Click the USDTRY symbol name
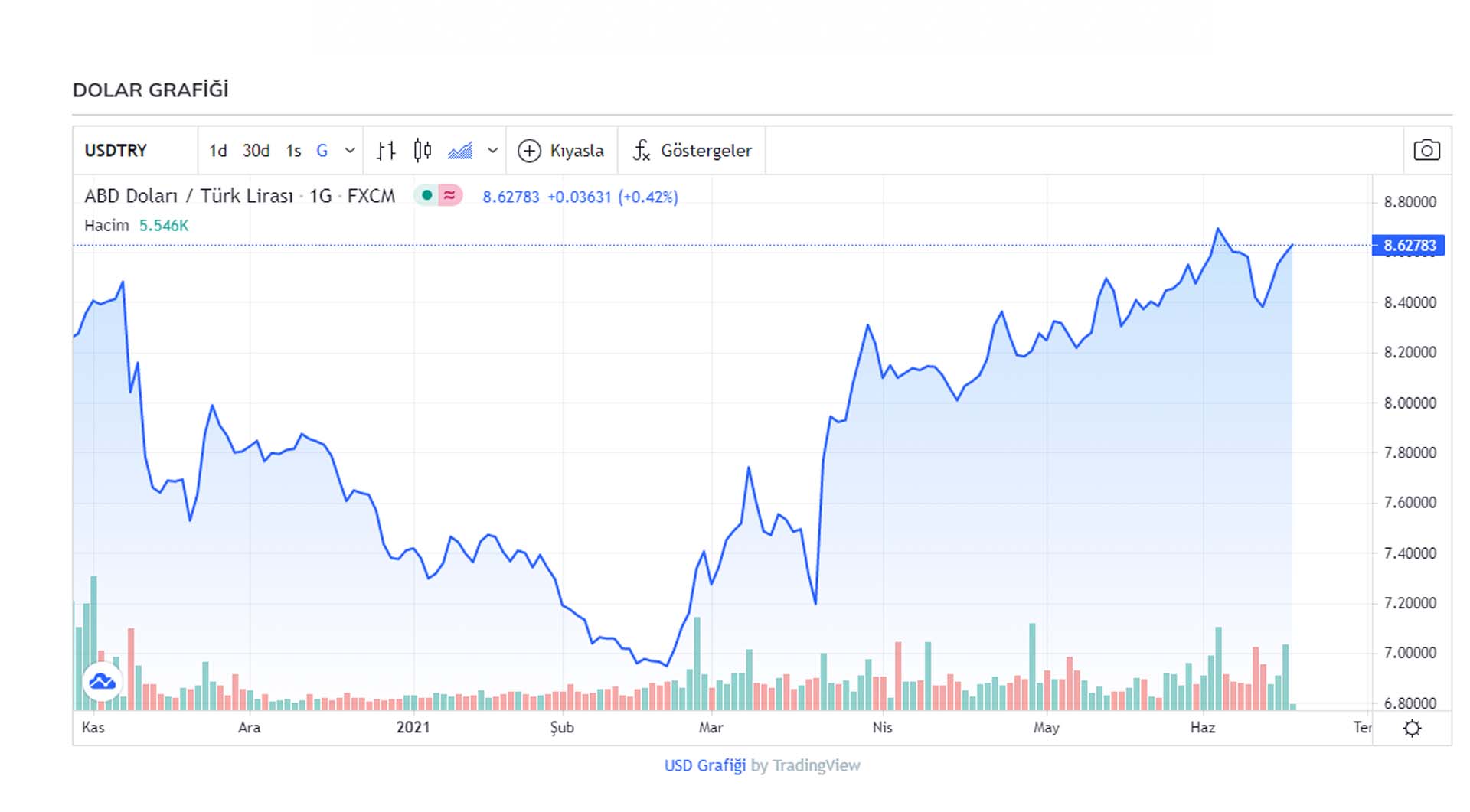 115,151
